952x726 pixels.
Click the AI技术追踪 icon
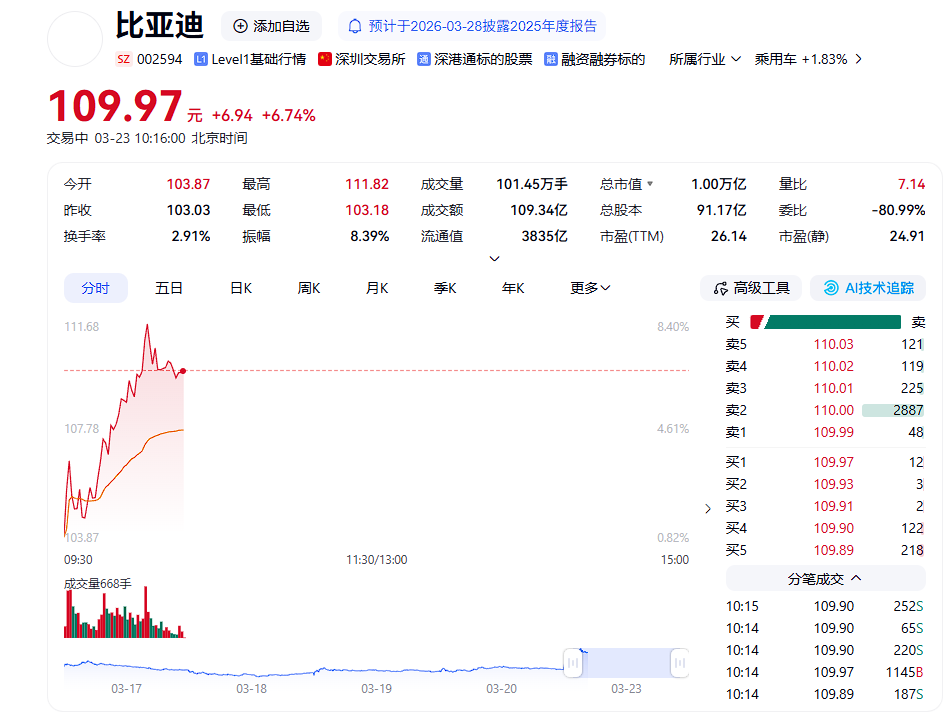coord(831,288)
